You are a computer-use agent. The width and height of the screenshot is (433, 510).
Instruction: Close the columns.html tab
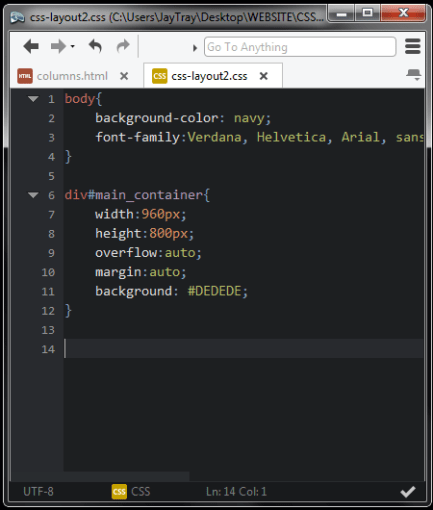(124, 76)
